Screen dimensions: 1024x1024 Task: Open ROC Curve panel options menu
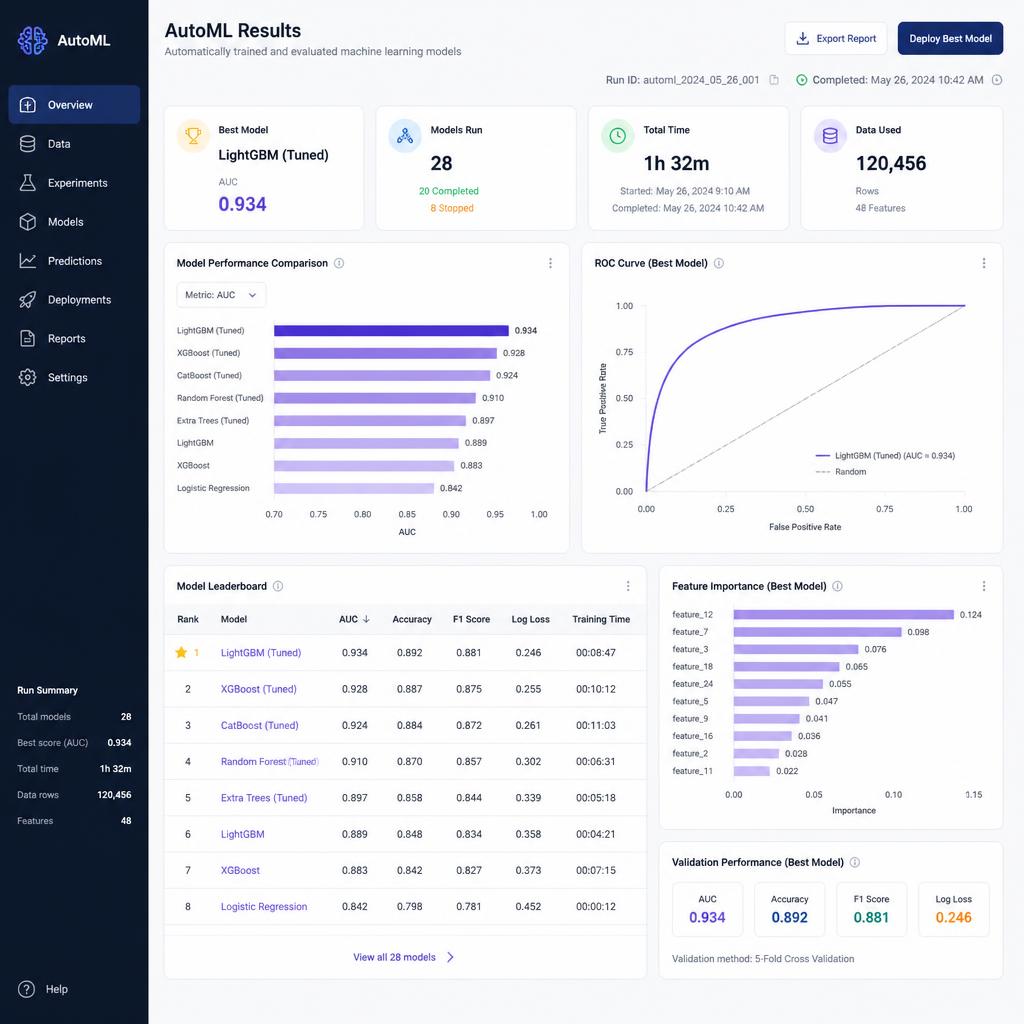(x=984, y=263)
